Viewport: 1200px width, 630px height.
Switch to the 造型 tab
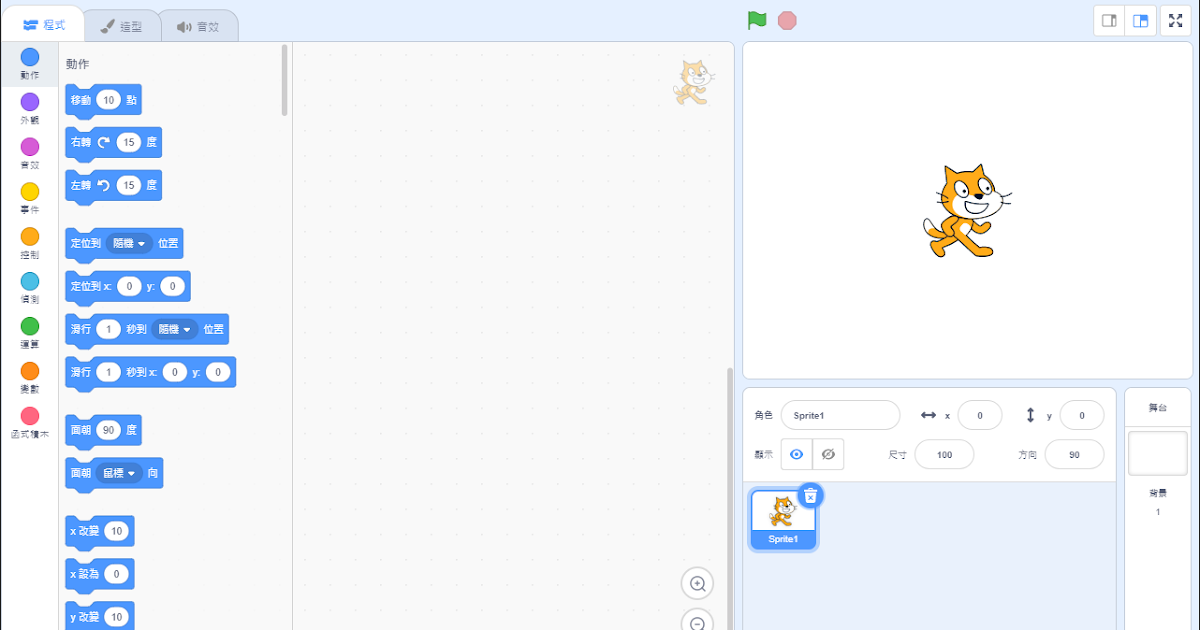coord(121,26)
